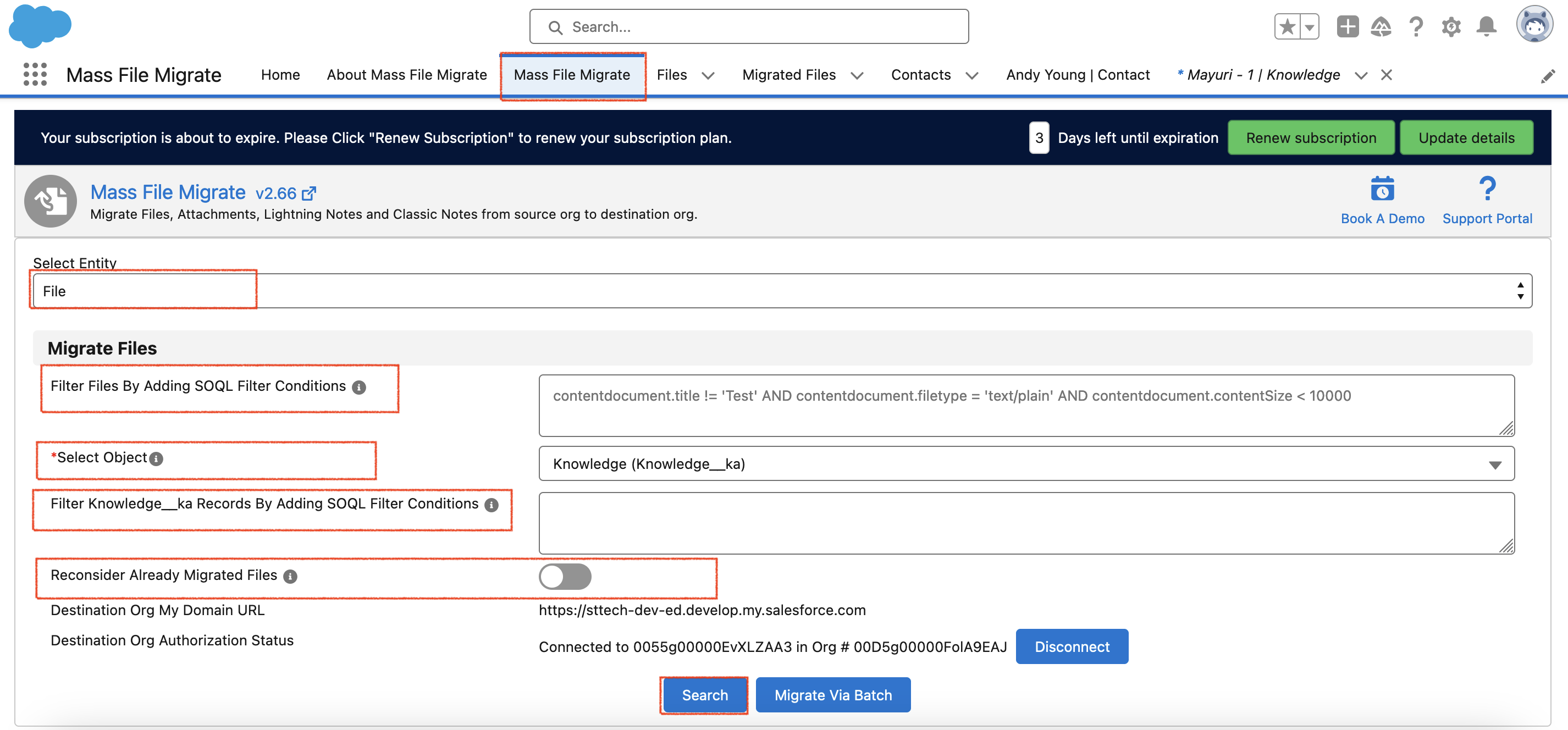The height and width of the screenshot is (730, 1568).
Task: Click the Migrate Via Batch button
Action: pos(832,695)
